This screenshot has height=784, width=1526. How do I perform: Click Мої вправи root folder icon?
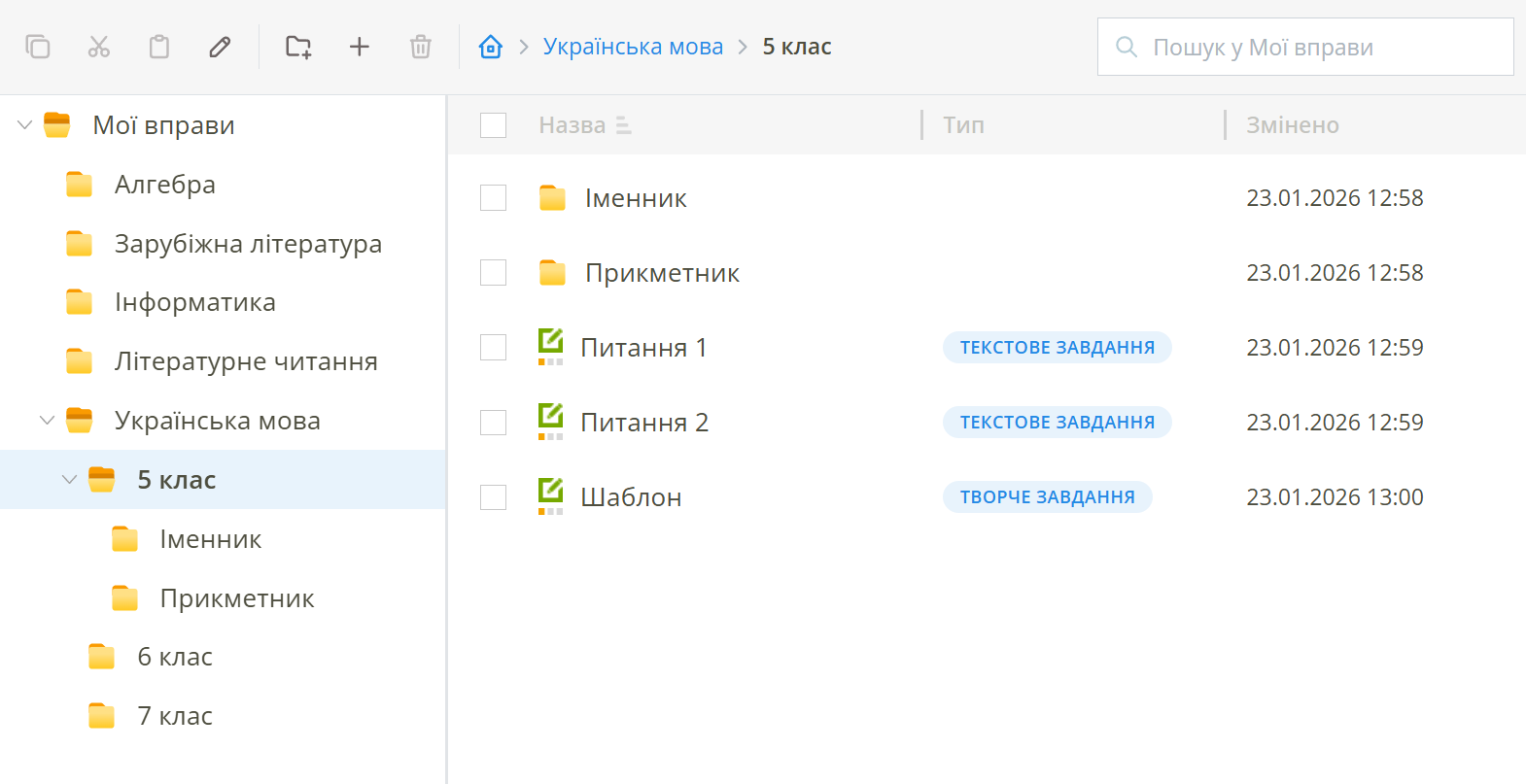click(x=57, y=124)
